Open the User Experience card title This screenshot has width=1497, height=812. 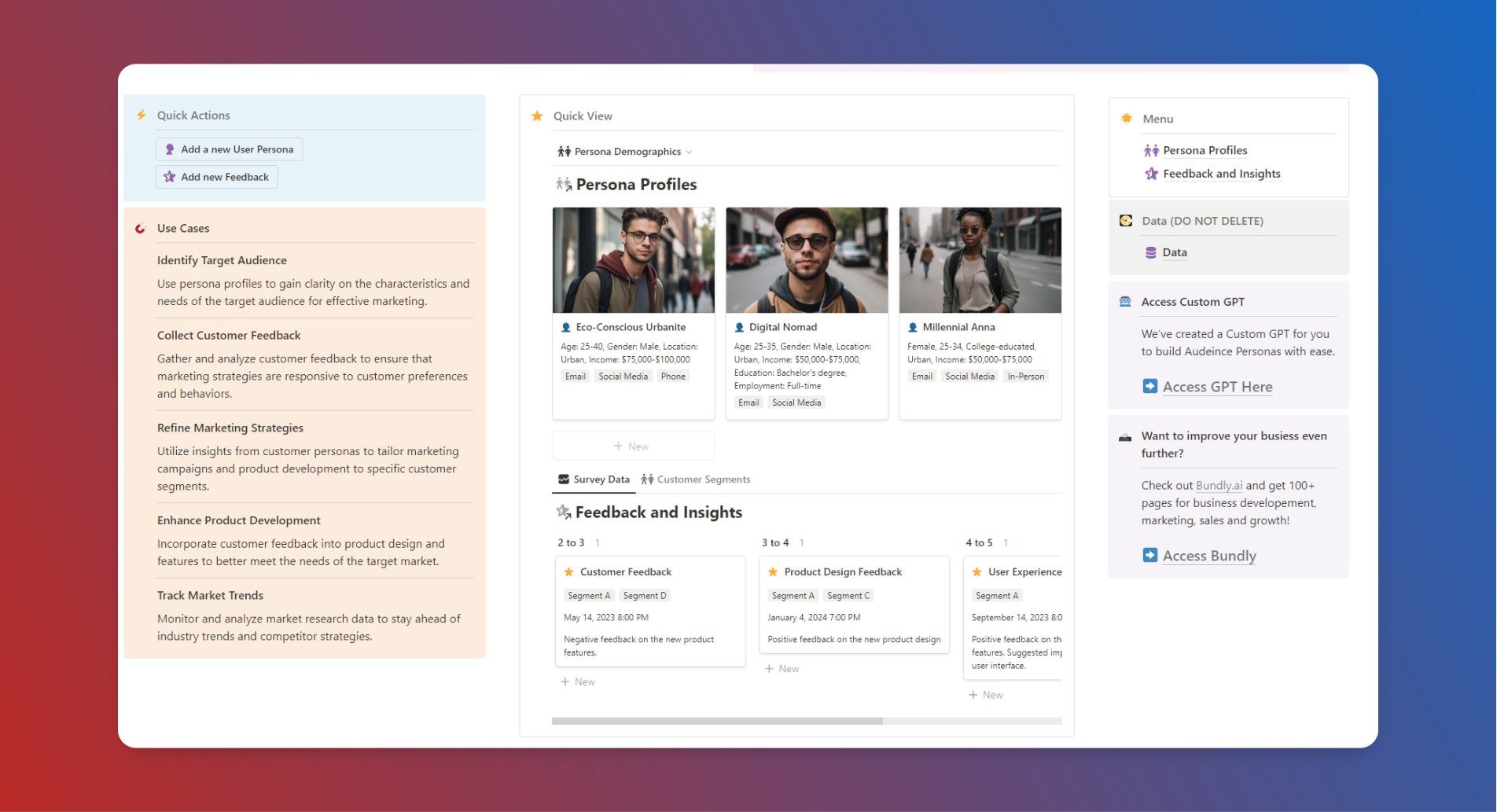pyautogui.click(x=1025, y=572)
